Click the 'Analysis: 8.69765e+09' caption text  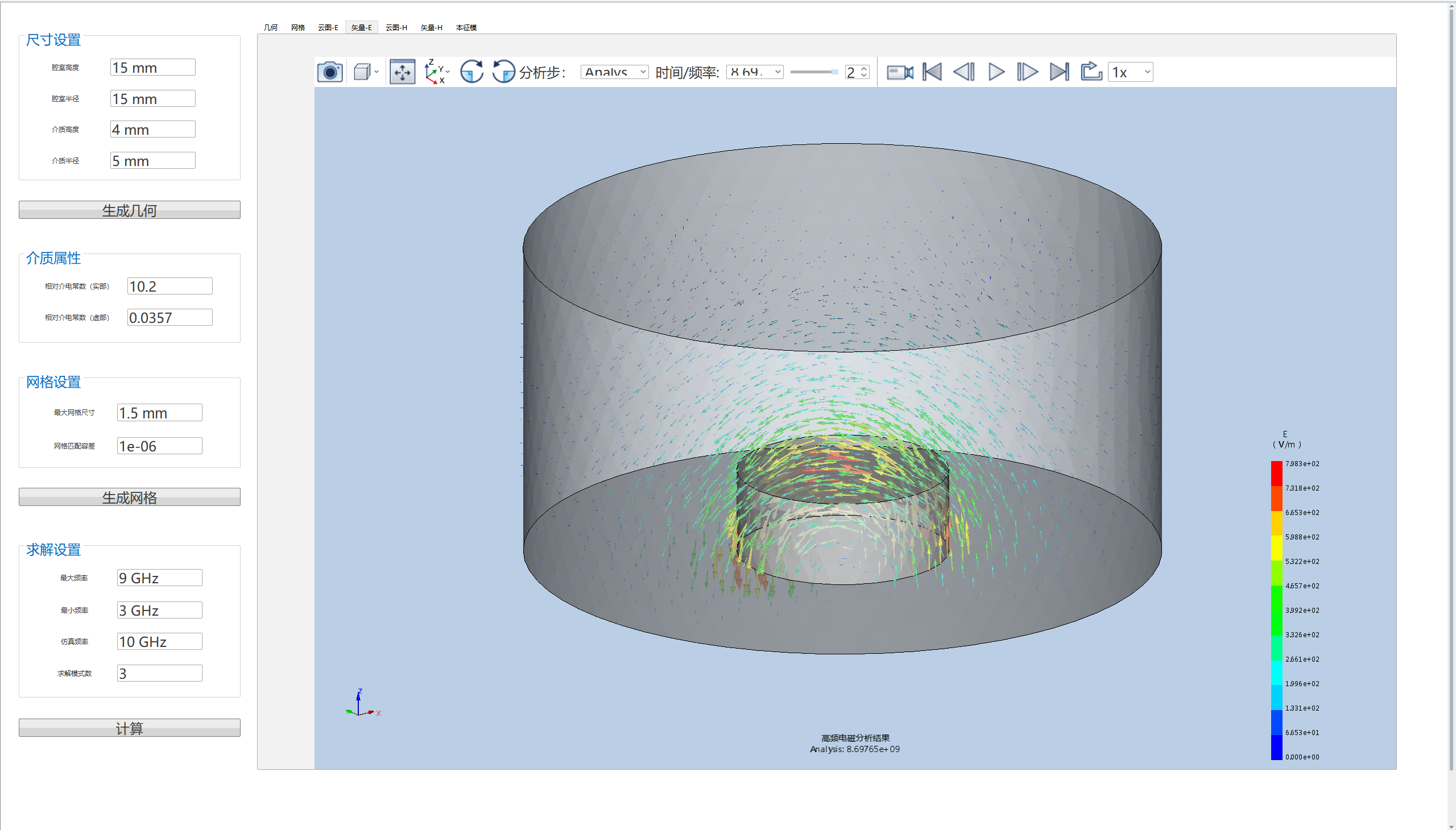855,749
